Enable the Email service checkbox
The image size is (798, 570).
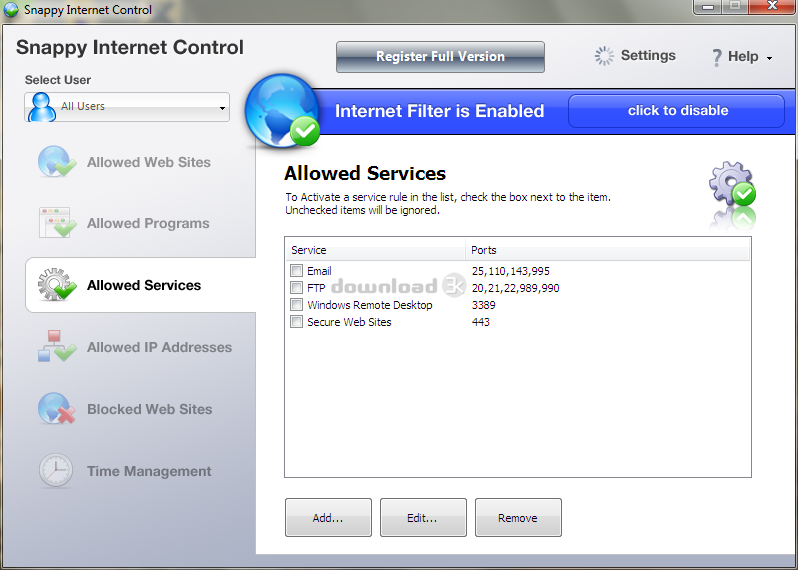[297, 271]
